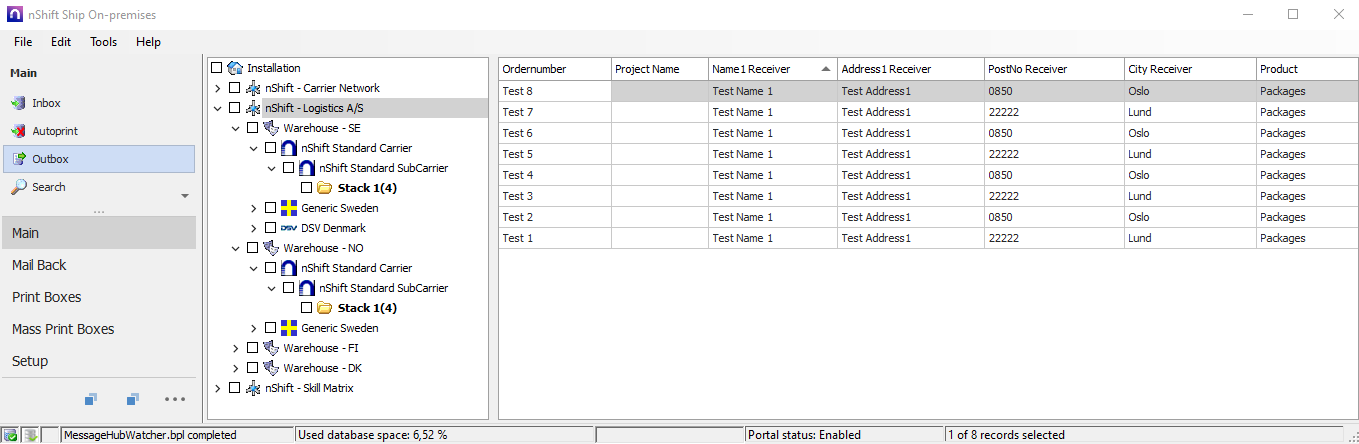The height and width of the screenshot is (444, 1359).
Task: Open the Edit menu
Action: click(61, 42)
